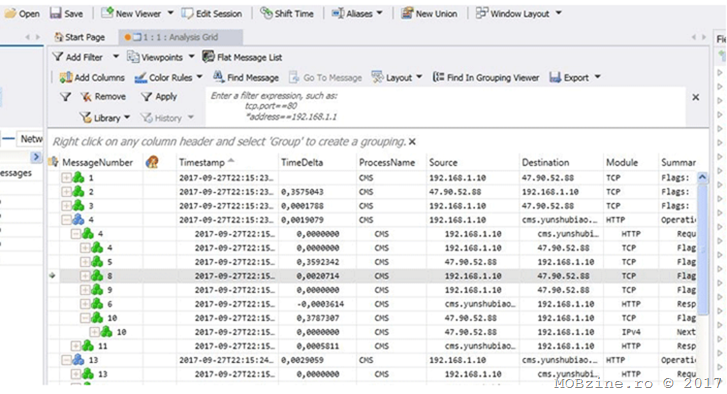Open the Add Filter dropdown arrow

click(x=115, y=57)
